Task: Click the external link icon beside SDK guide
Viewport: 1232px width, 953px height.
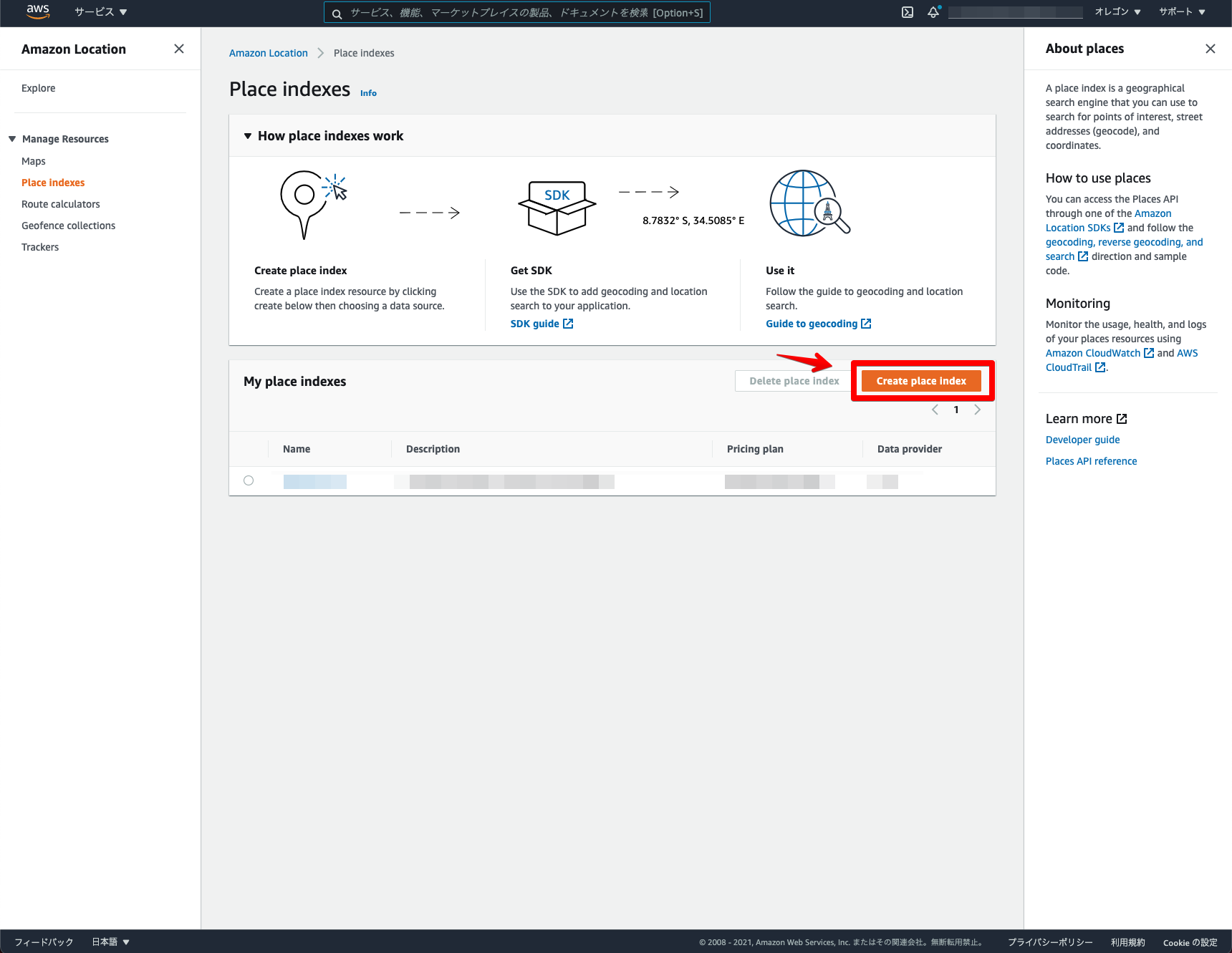Action: [x=568, y=324]
